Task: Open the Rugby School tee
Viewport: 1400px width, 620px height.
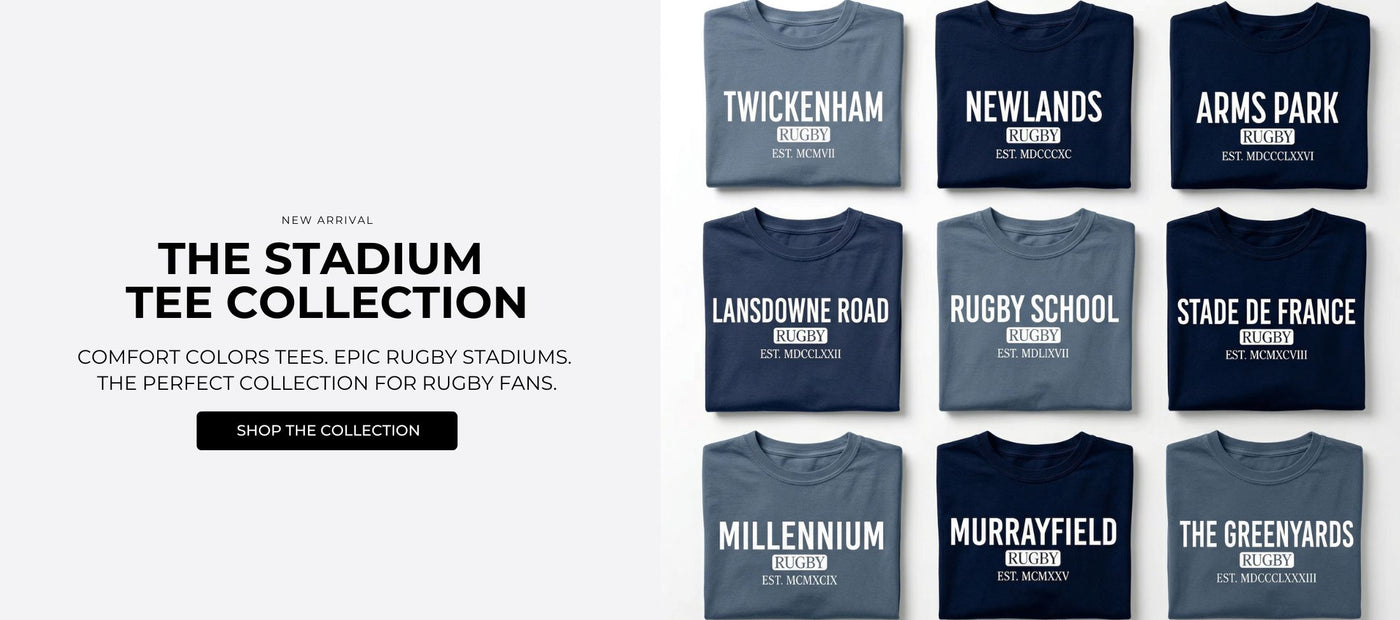Action: coord(1035,310)
